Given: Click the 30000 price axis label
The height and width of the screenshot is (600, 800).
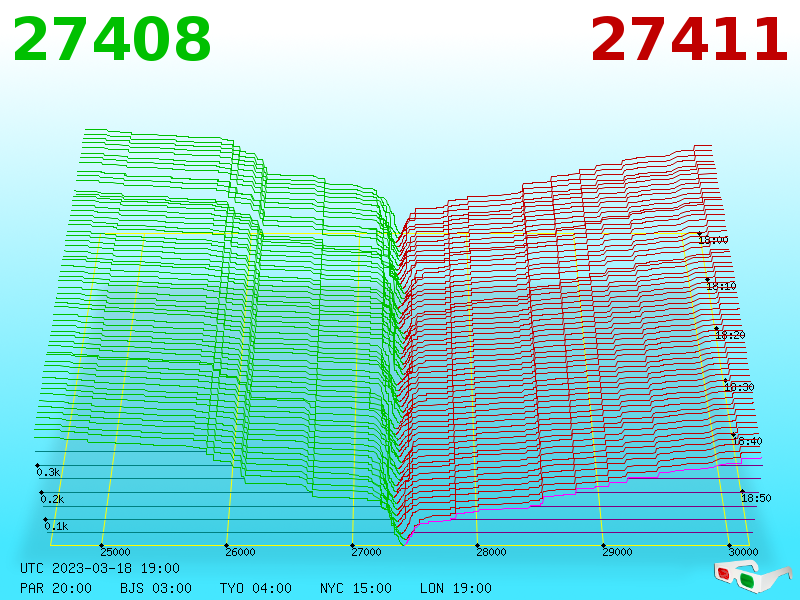Looking at the screenshot, I should [x=743, y=552].
